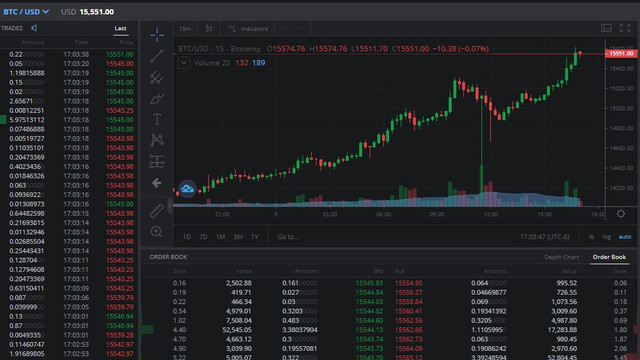
Task: Select the crosshair cursor tool
Action: pyautogui.click(x=157, y=36)
